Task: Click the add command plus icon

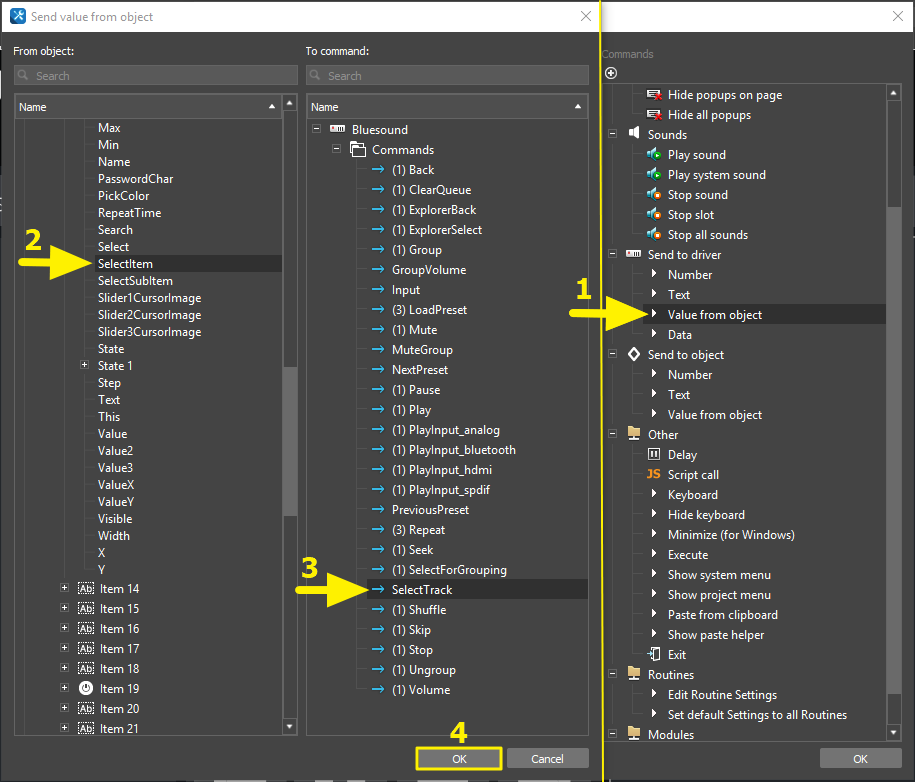Action: tap(611, 73)
